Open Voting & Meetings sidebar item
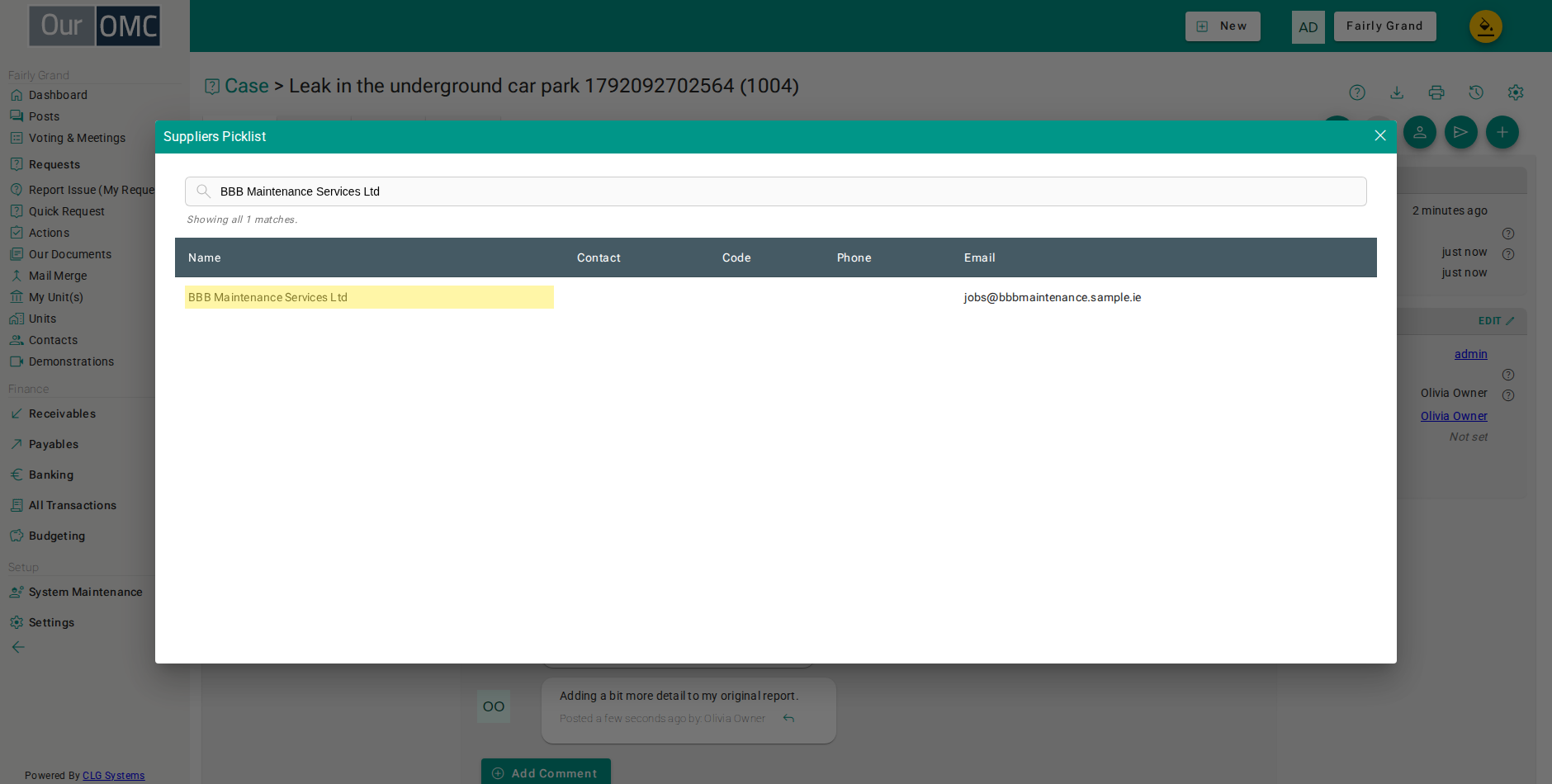The image size is (1552, 784). tap(77, 138)
